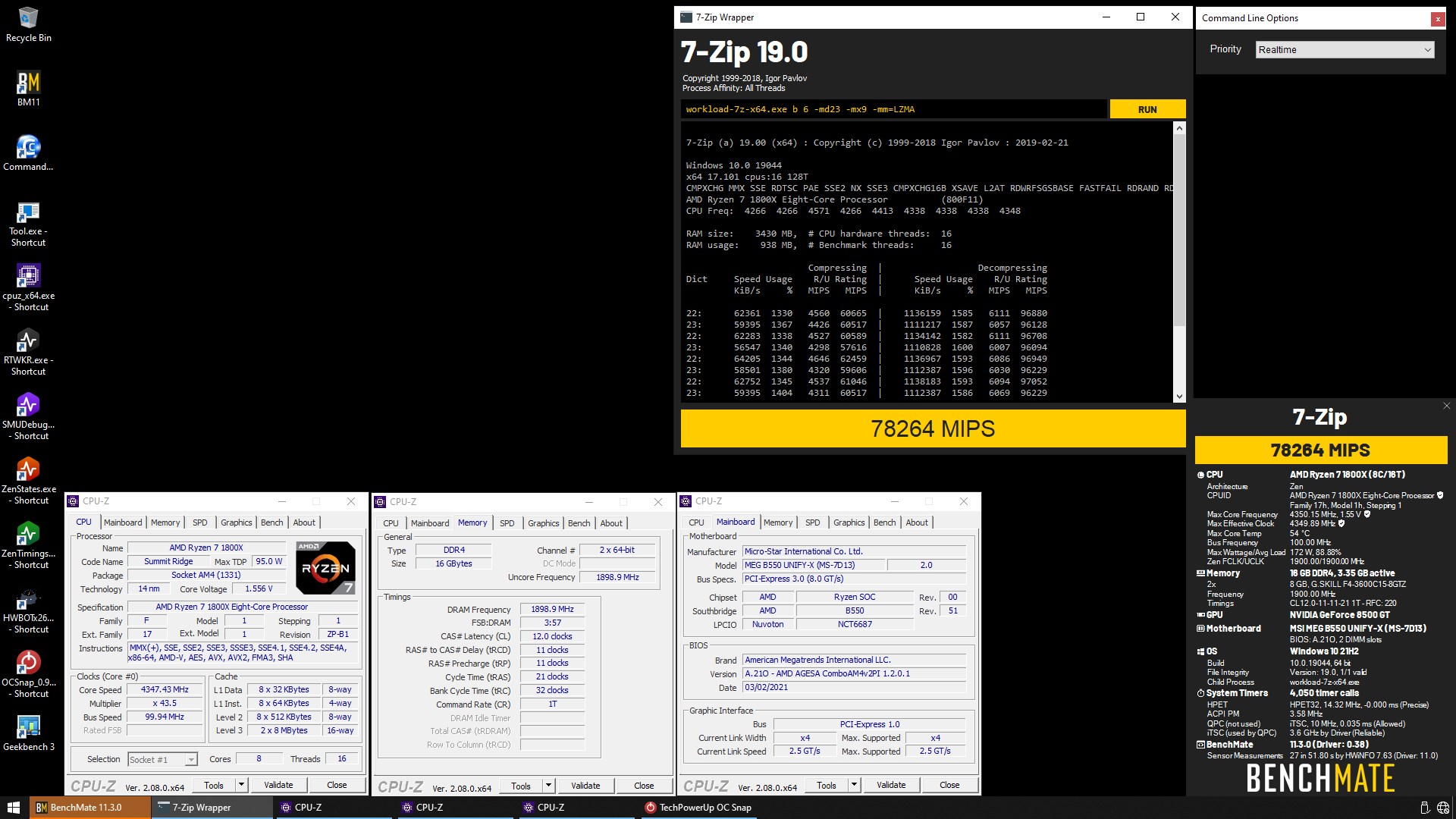Image resolution: width=1456 pixels, height=819 pixels.
Task: Switch to TechPowerUp OC Snap in taskbar
Action: coord(698,808)
